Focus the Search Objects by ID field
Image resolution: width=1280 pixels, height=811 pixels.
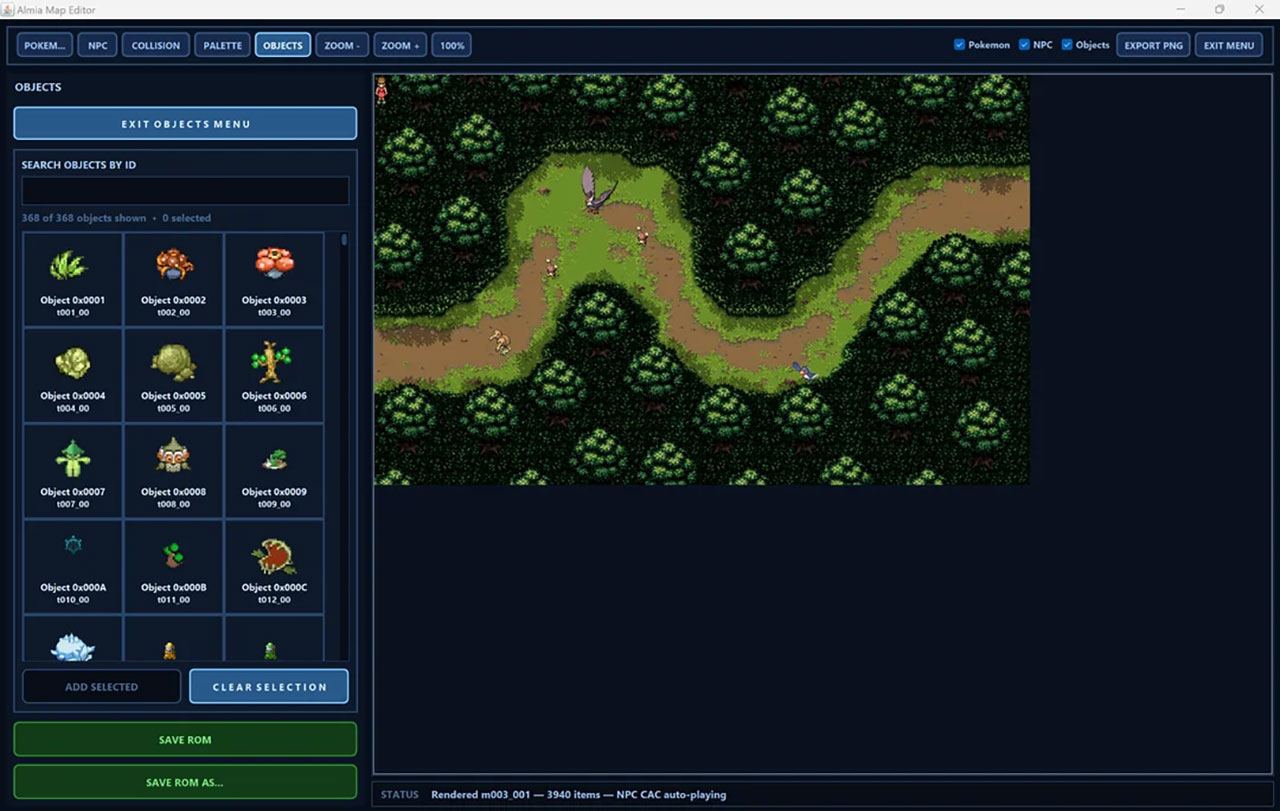click(x=185, y=191)
